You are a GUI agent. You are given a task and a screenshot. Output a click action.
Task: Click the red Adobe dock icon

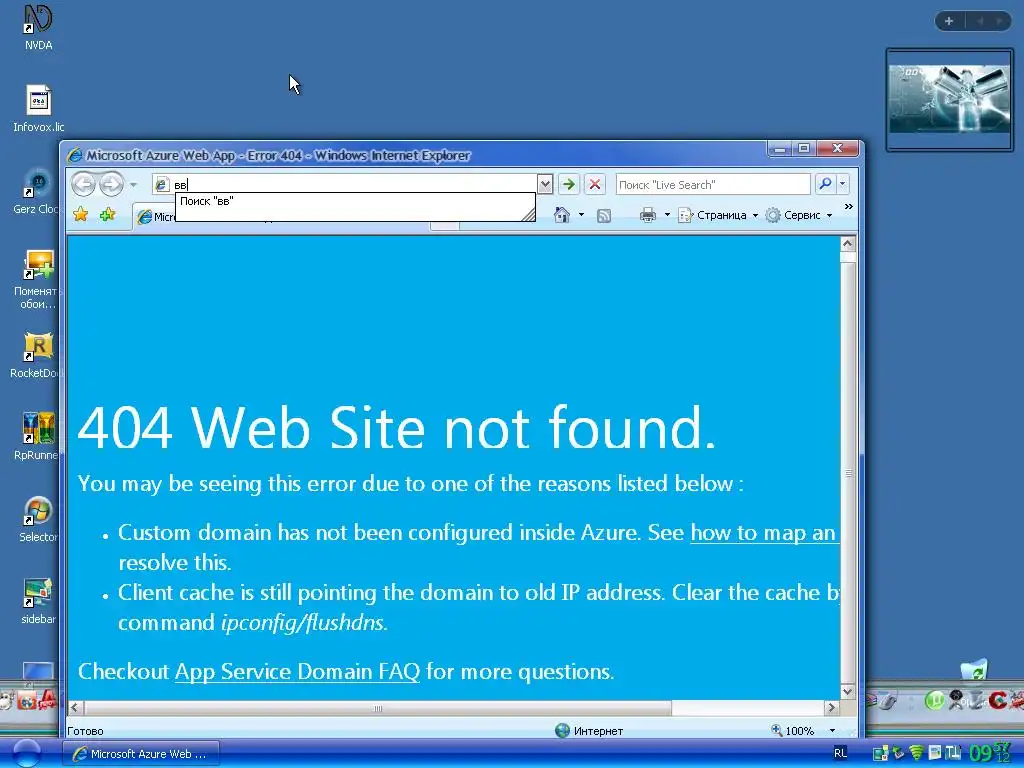point(48,700)
